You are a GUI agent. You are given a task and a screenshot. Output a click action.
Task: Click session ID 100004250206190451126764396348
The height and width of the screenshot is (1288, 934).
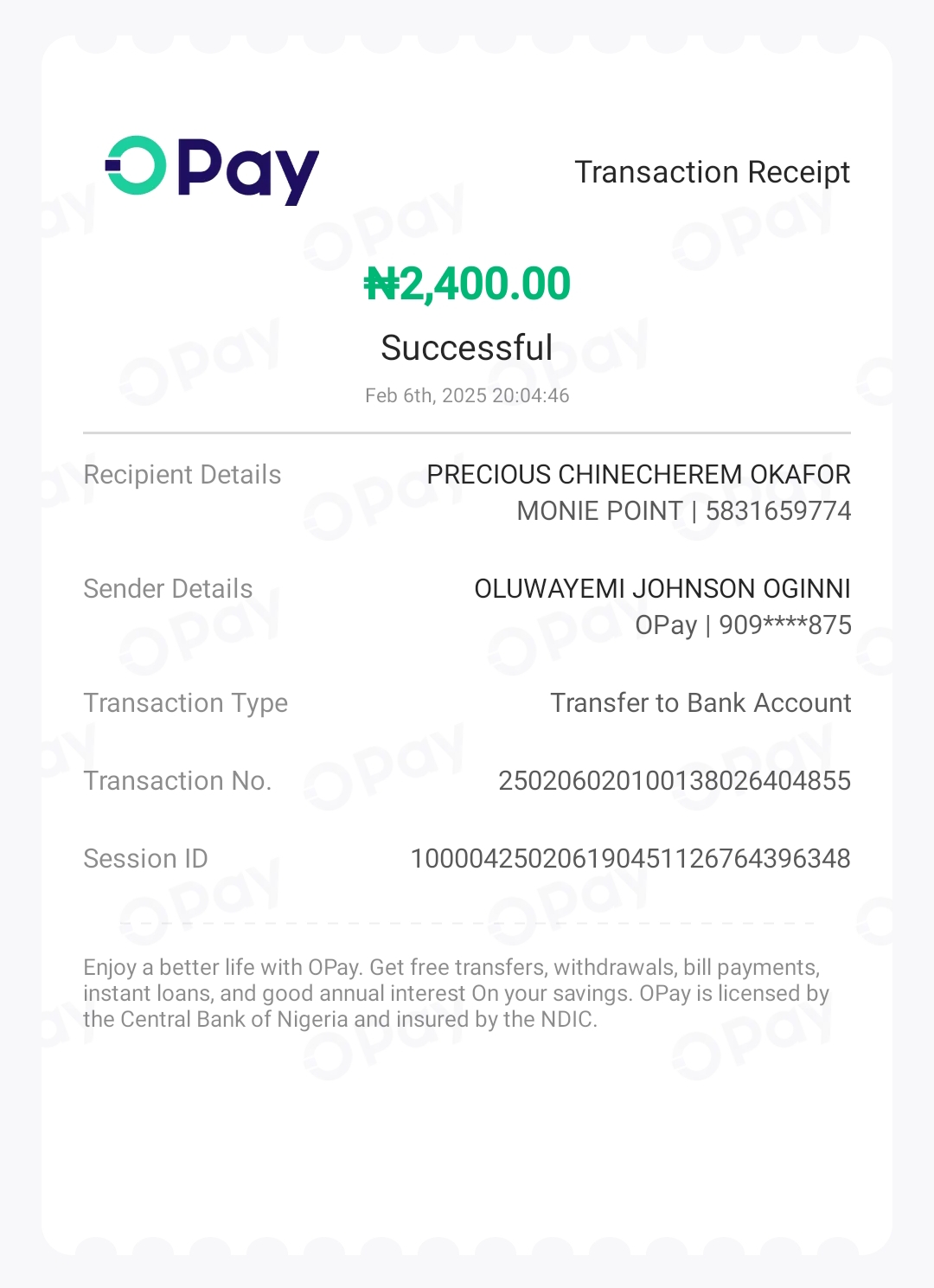(630, 858)
